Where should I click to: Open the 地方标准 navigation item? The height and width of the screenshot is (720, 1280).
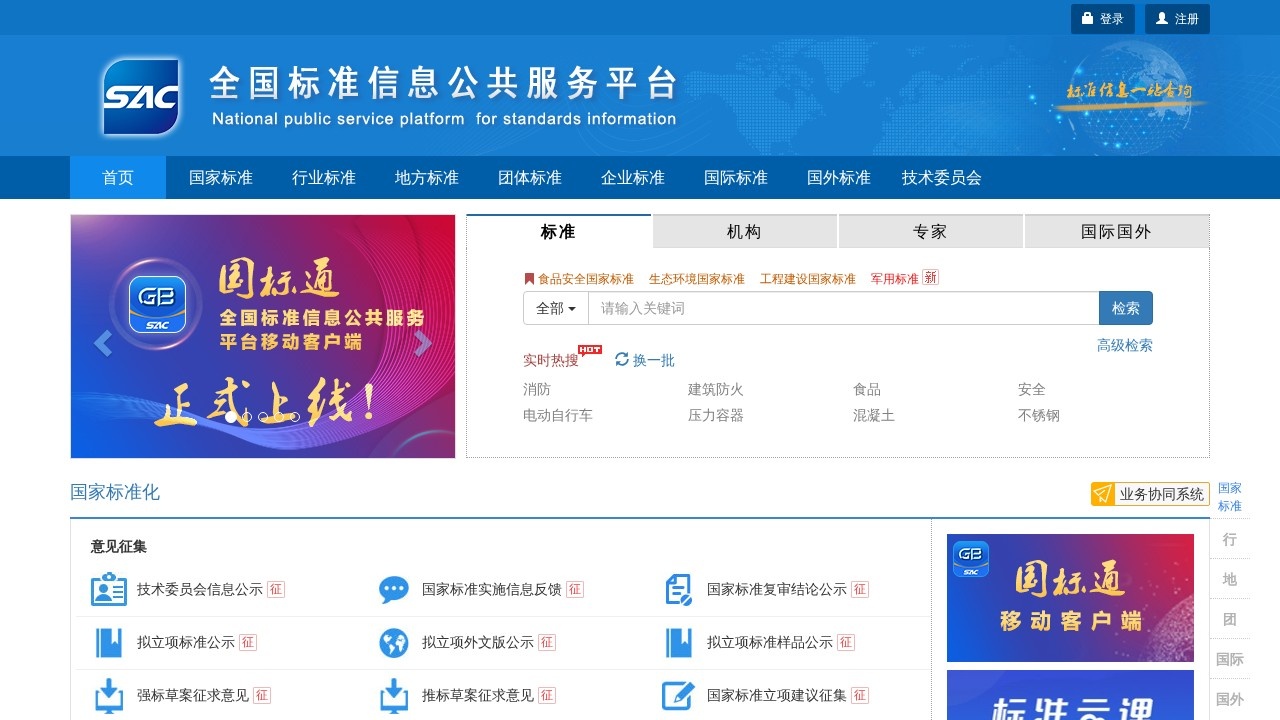click(427, 177)
